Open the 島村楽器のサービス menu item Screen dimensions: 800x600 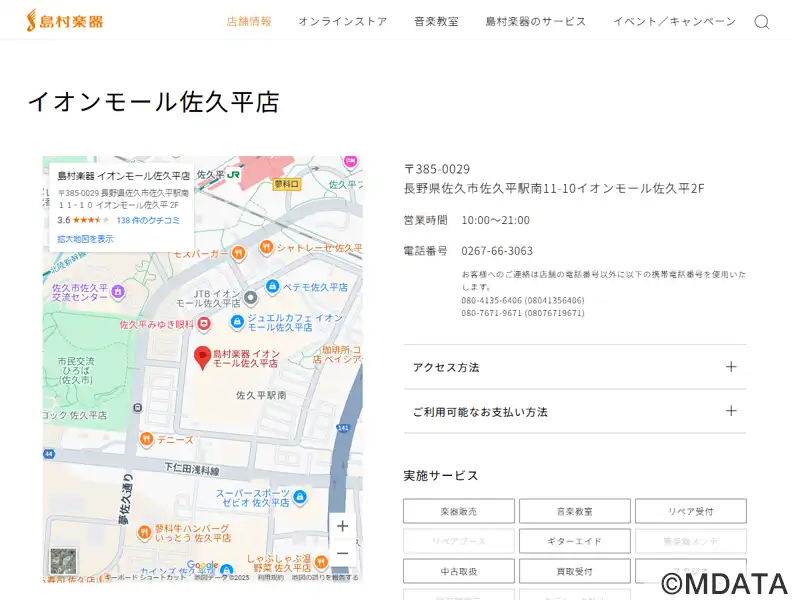(536, 21)
